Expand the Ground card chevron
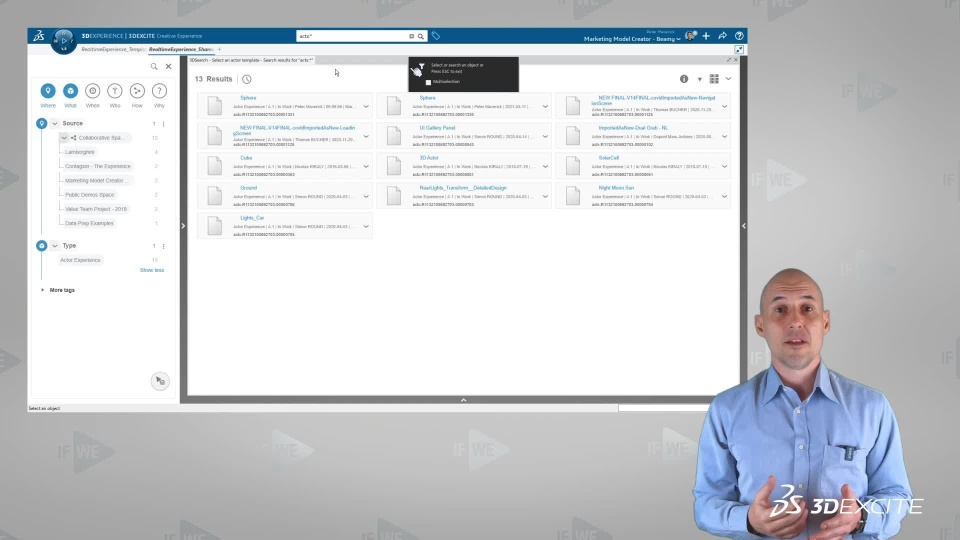 (366, 197)
